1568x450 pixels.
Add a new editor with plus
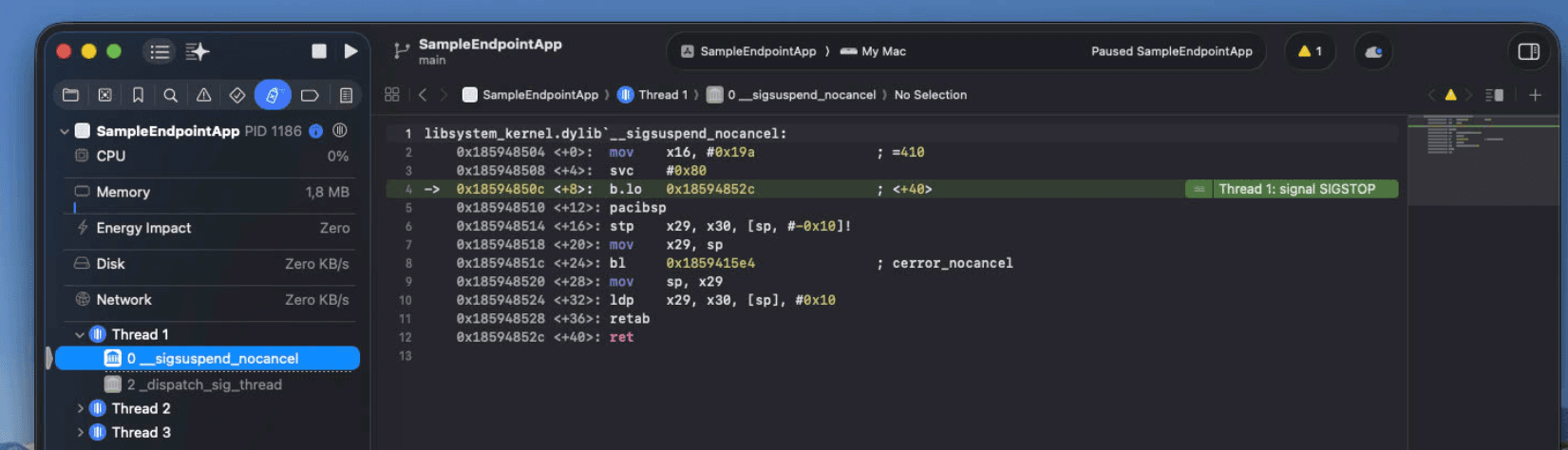coord(1535,95)
